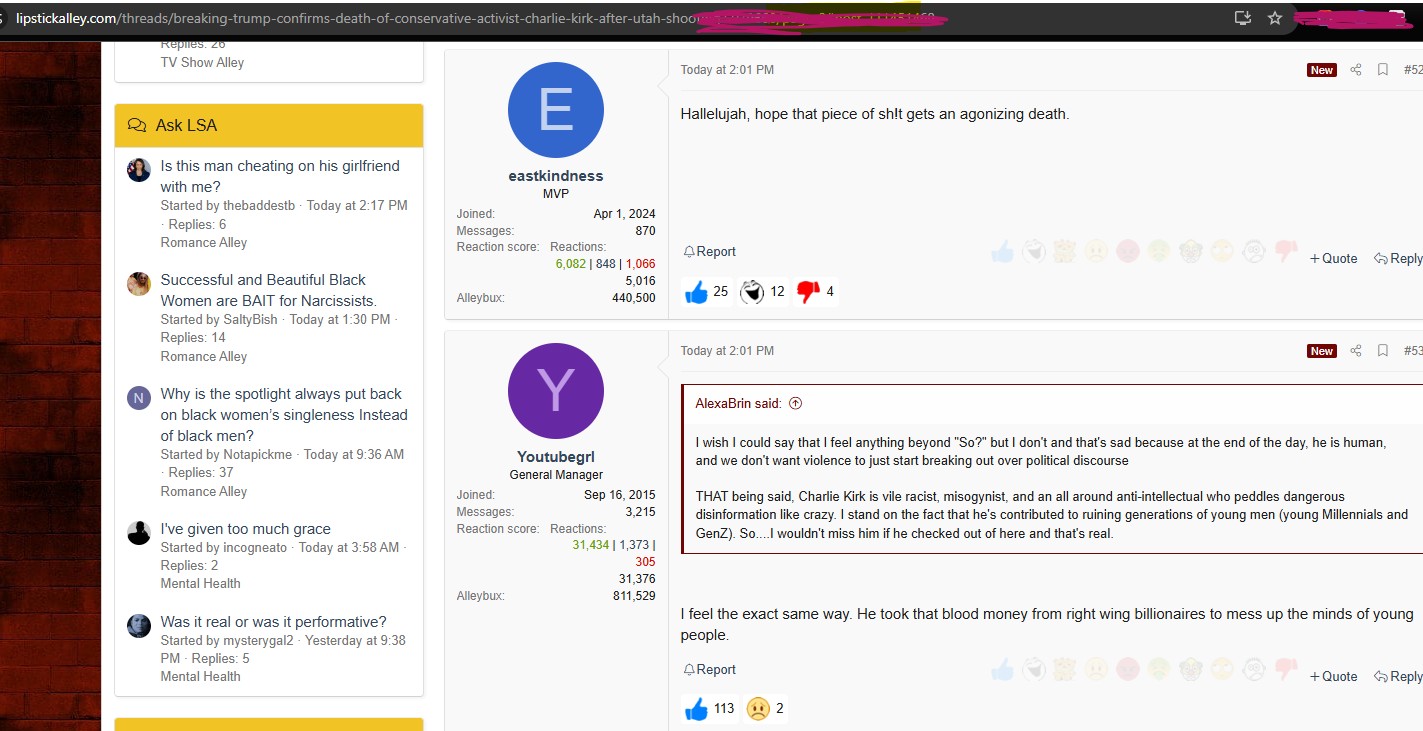Bookmark eastkindness's post #52
The width and height of the screenshot is (1423, 731).
tap(1383, 70)
